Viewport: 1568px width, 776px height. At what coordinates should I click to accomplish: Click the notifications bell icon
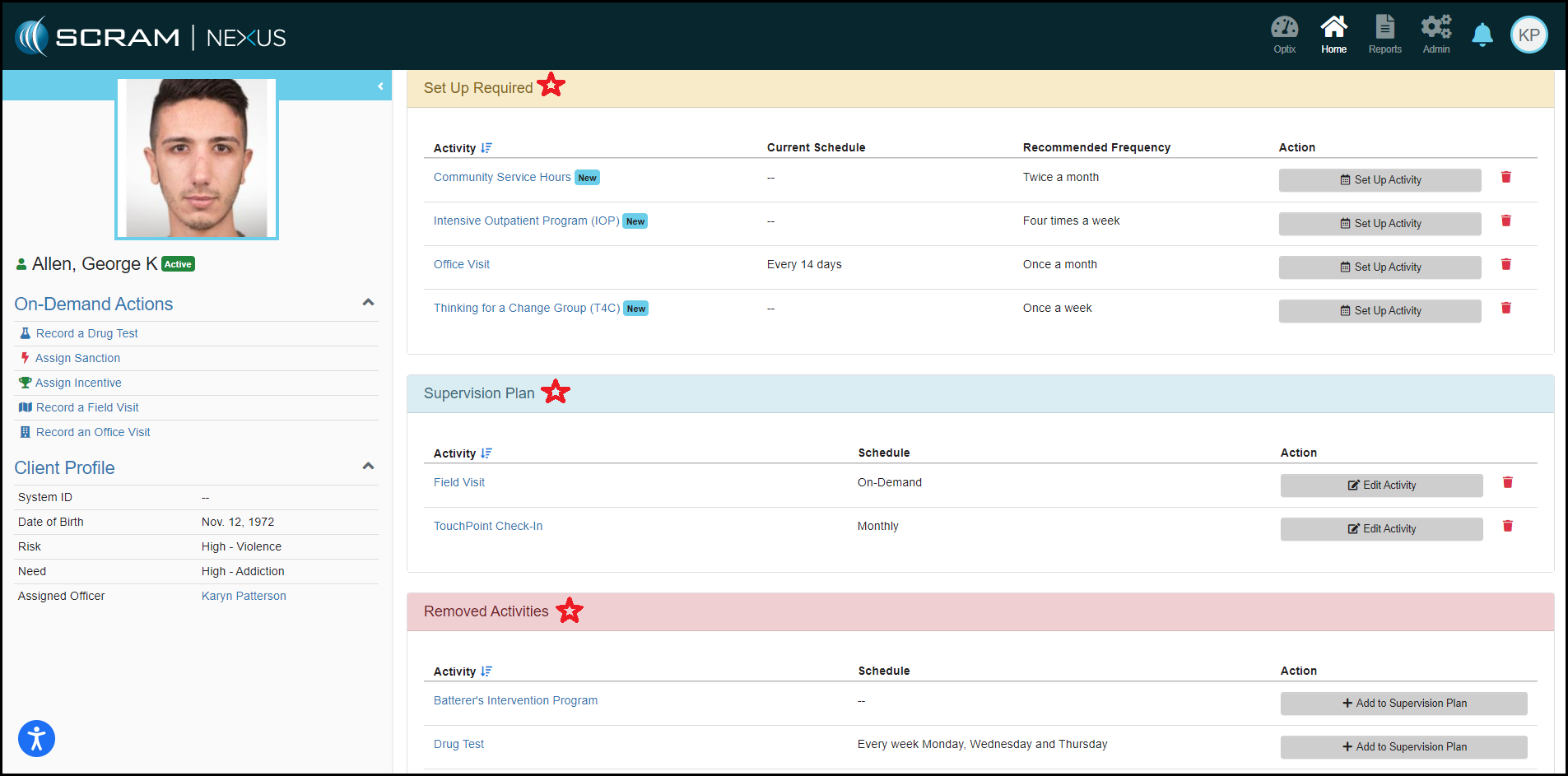(1482, 35)
